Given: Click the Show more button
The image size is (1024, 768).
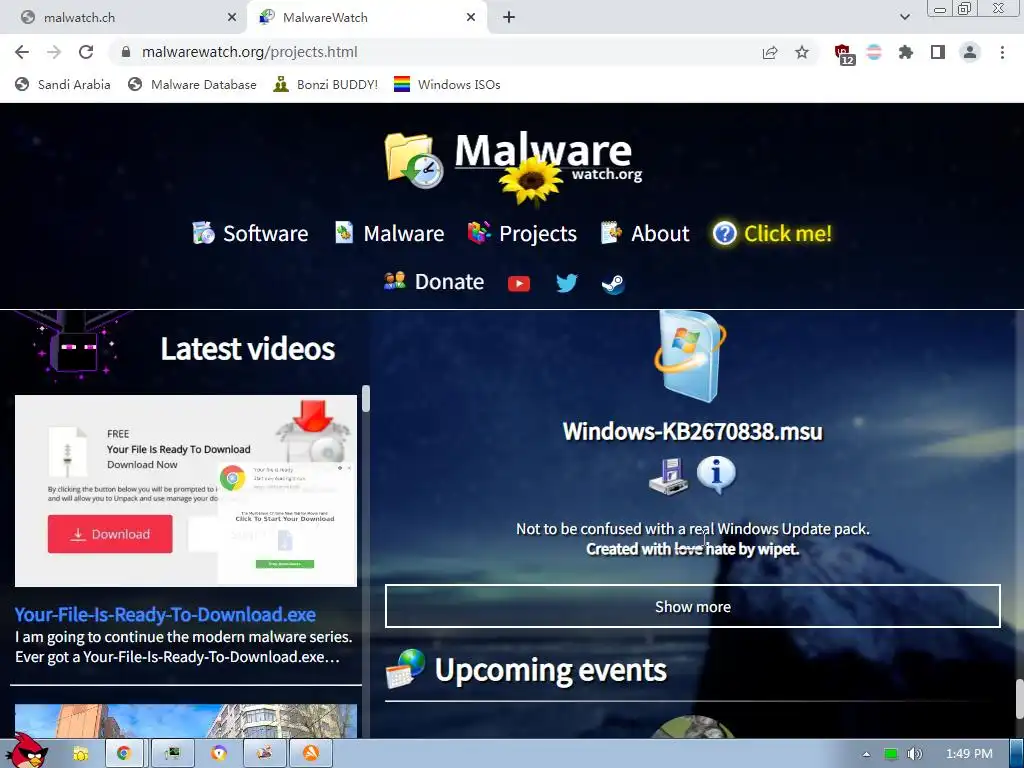Looking at the screenshot, I should pos(692,606).
